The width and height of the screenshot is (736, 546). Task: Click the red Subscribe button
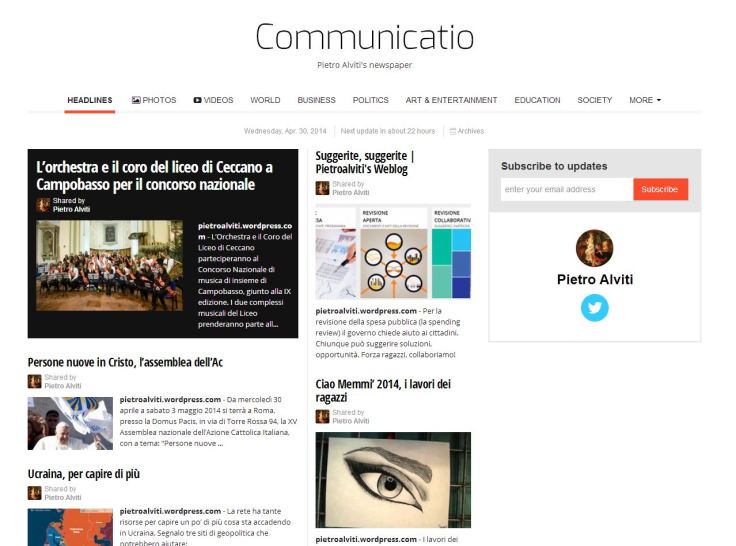(660, 189)
